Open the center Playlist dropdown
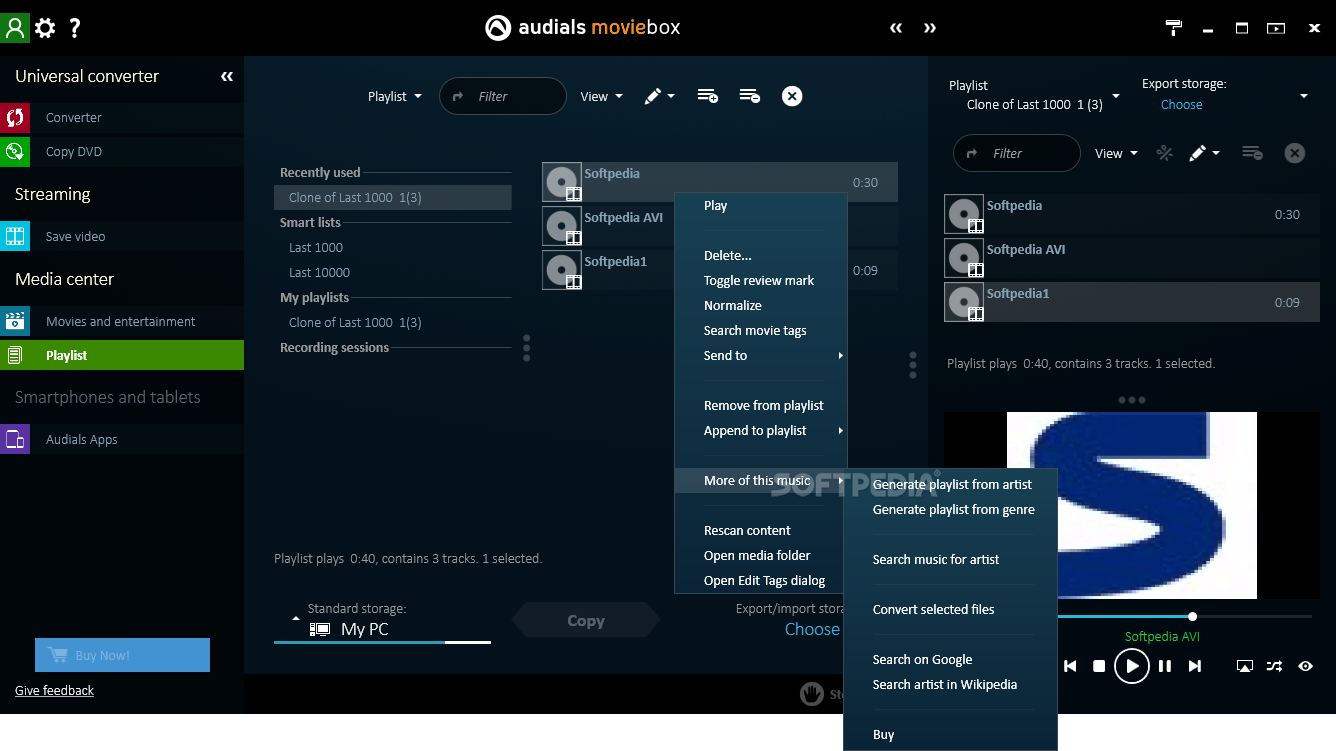Viewport: 1336px width, 751px height. pos(395,97)
